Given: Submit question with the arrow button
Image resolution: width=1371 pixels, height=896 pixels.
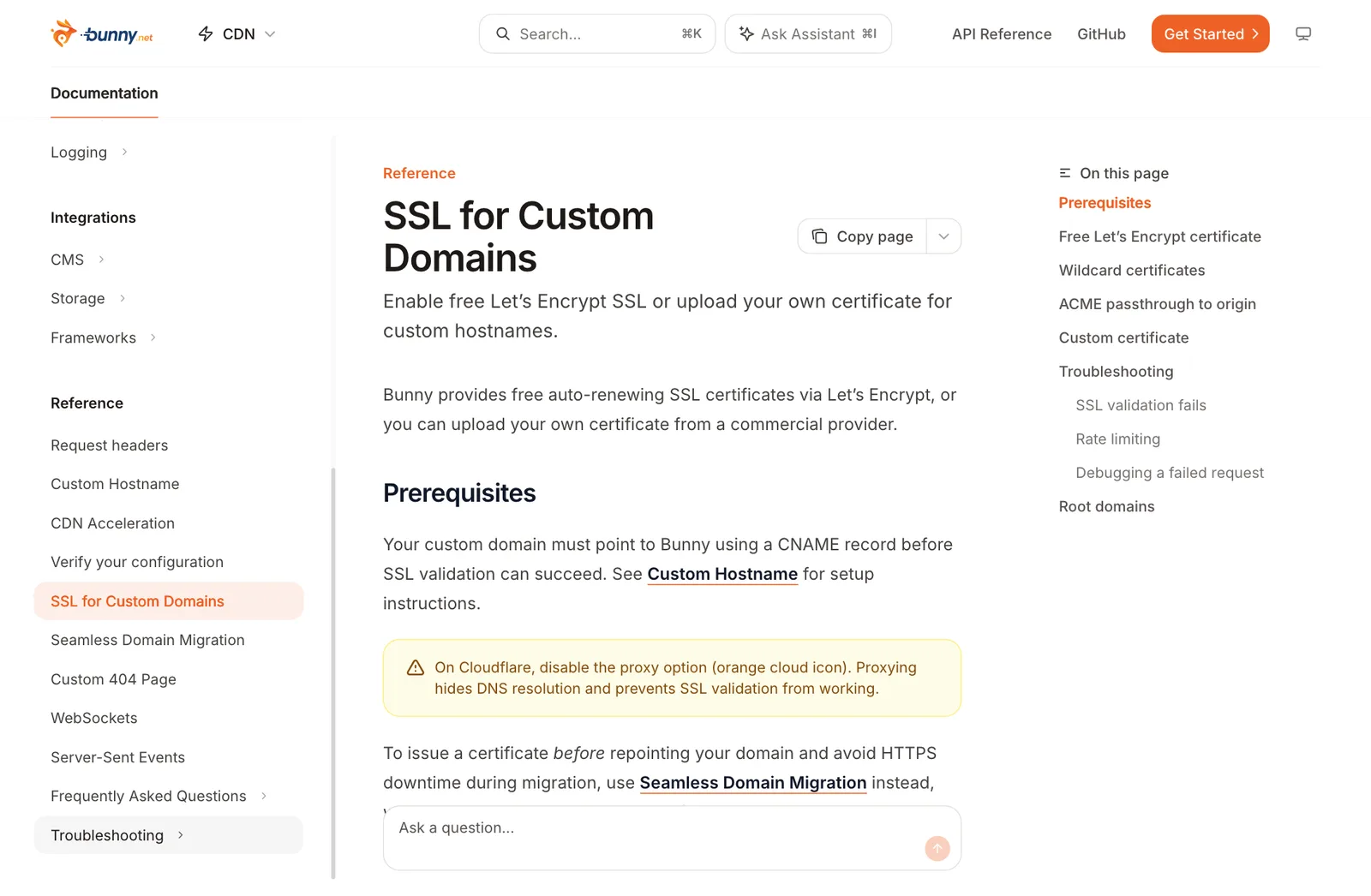Looking at the screenshot, I should click(x=937, y=848).
